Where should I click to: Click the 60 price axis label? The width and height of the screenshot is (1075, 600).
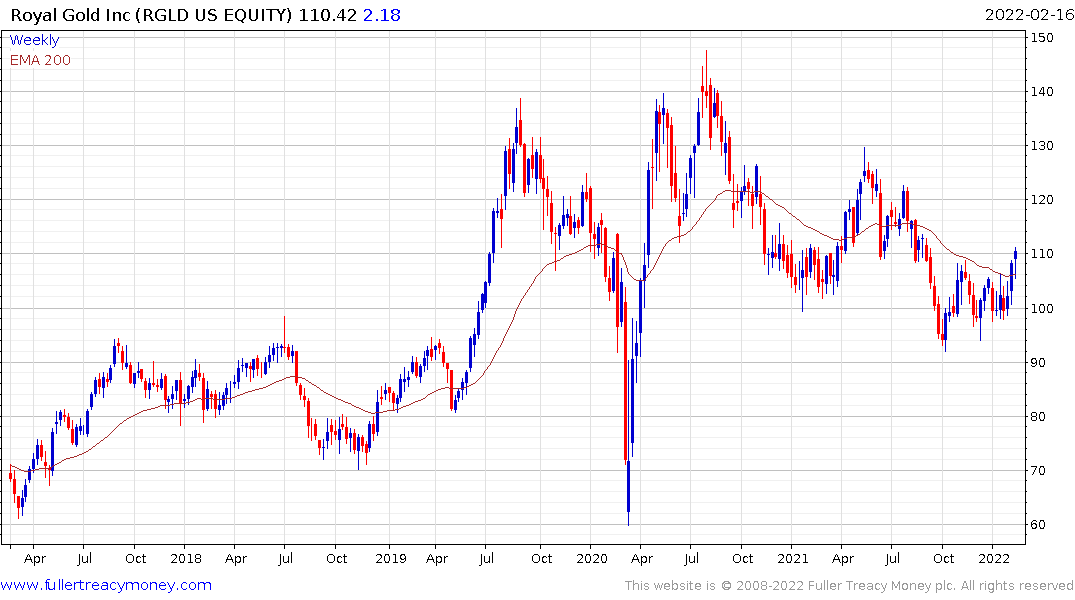[1038, 525]
